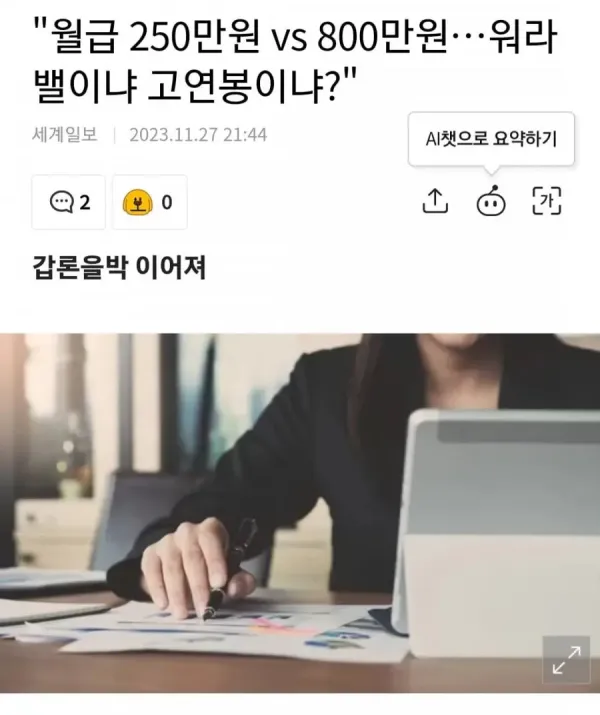Open the font size 가 icon
The image size is (600, 715).
click(547, 201)
